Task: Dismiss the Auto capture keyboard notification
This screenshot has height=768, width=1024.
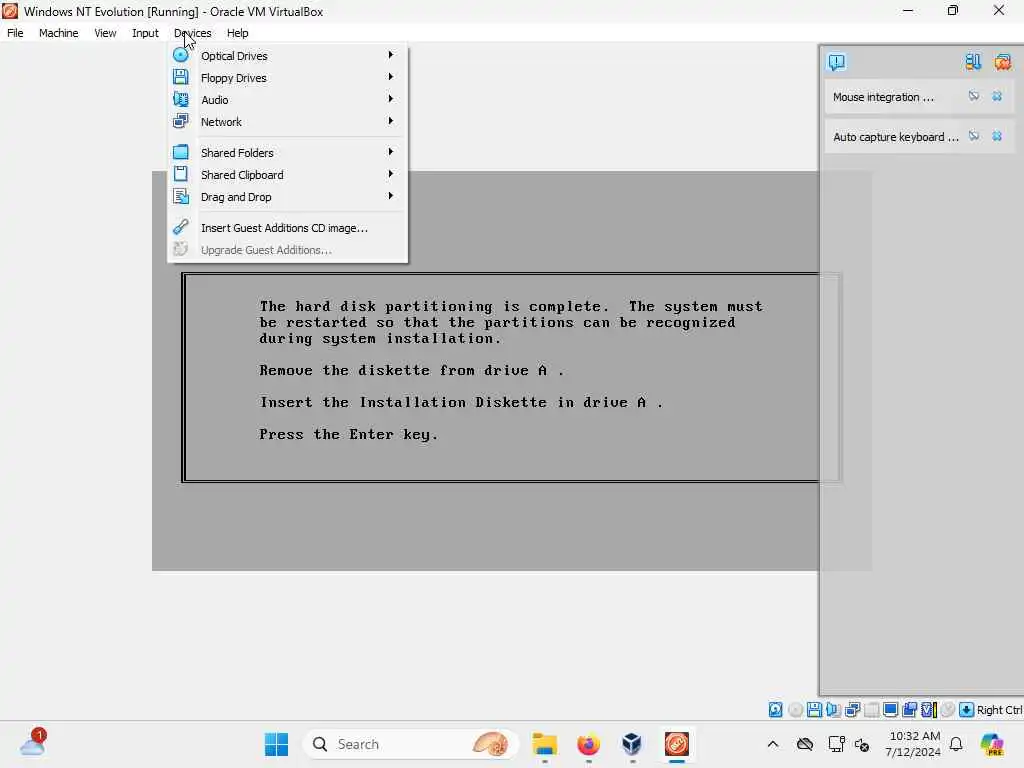Action: click(x=997, y=136)
